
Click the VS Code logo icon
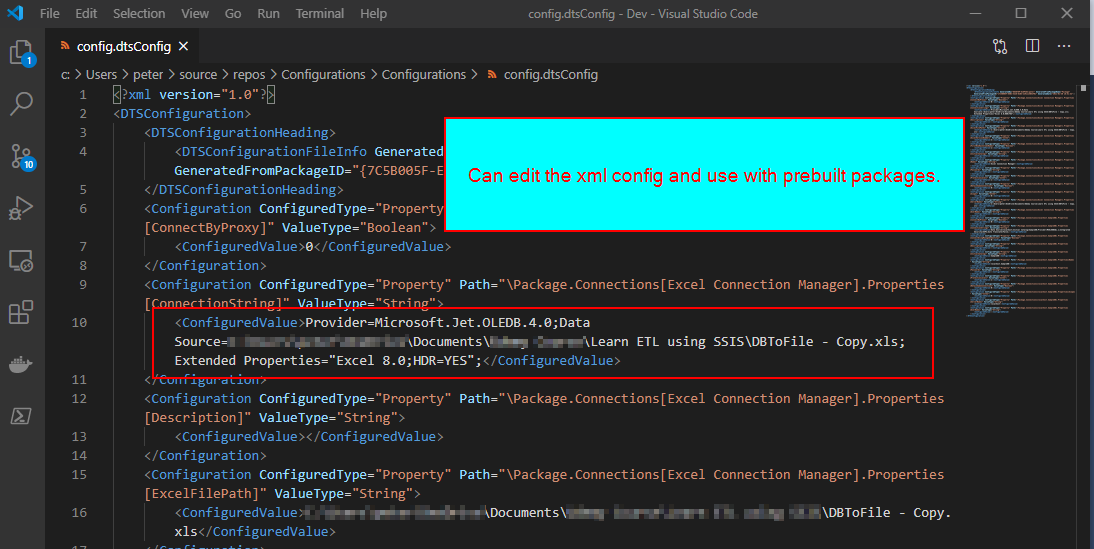[x=15, y=13]
